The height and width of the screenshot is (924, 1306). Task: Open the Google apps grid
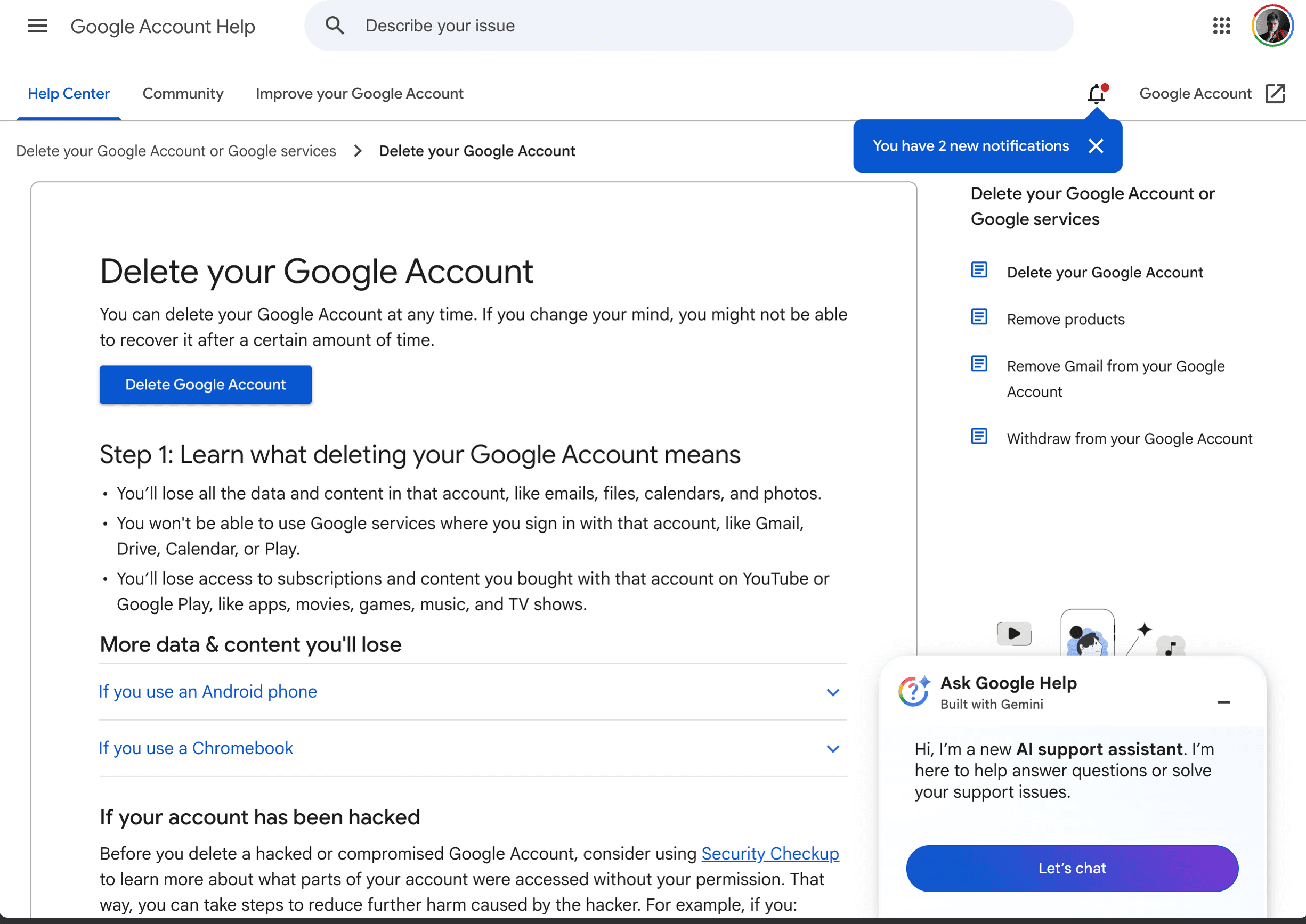pos(1222,26)
